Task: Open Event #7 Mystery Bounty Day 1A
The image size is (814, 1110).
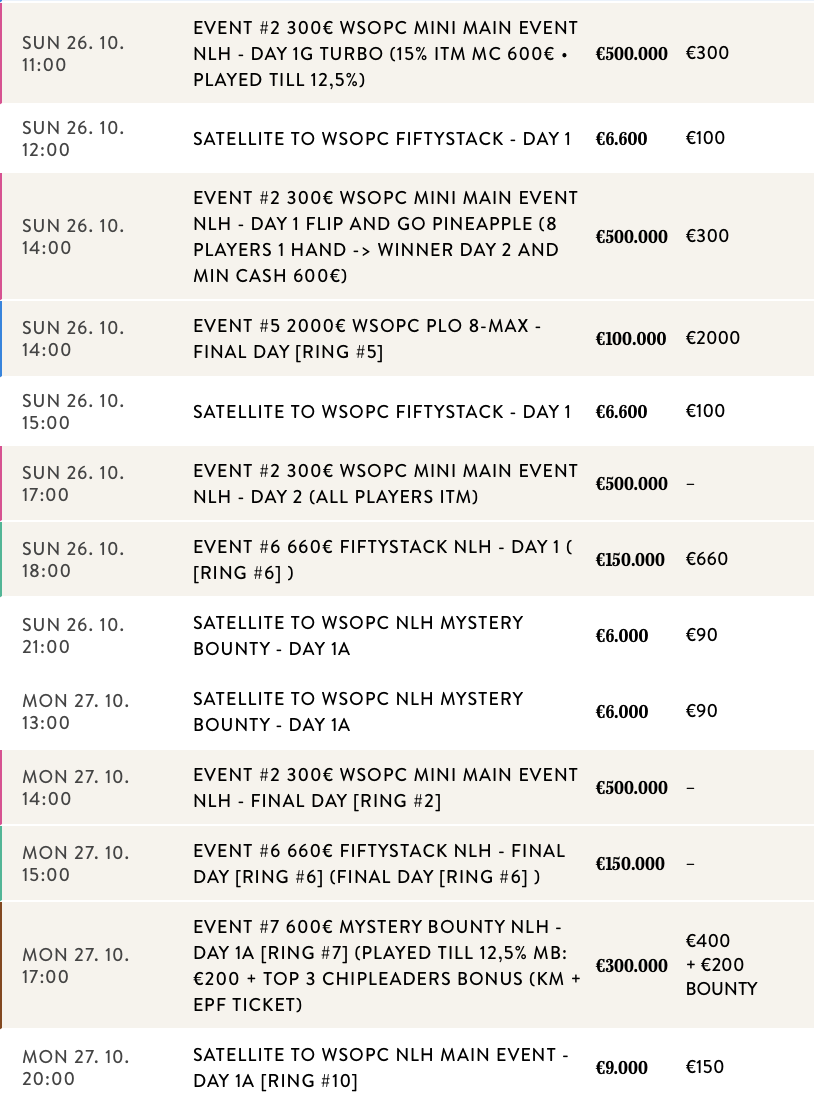Action: pyautogui.click(x=386, y=966)
